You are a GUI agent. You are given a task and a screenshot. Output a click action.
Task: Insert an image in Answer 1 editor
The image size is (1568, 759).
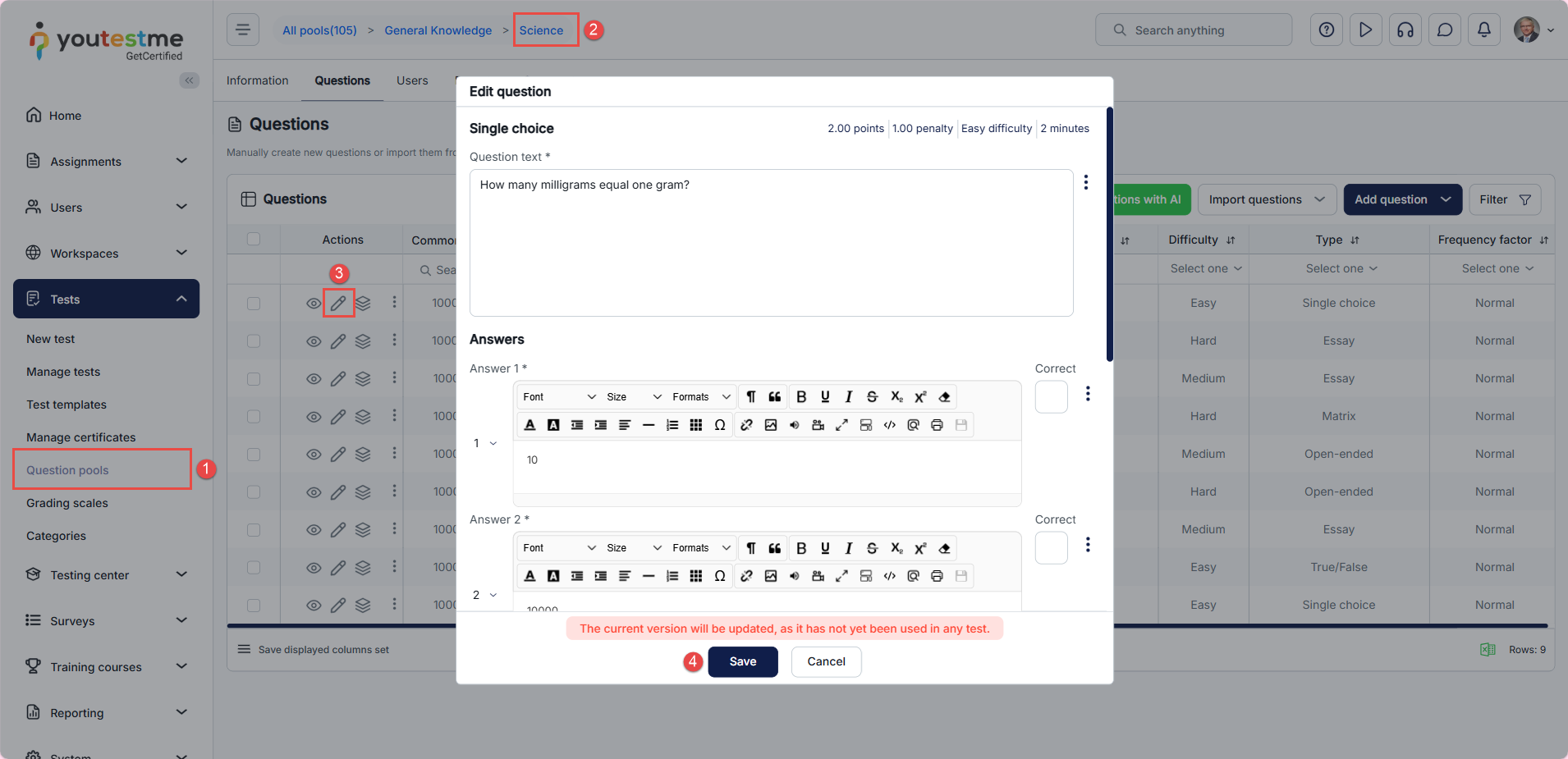pyautogui.click(x=770, y=425)
